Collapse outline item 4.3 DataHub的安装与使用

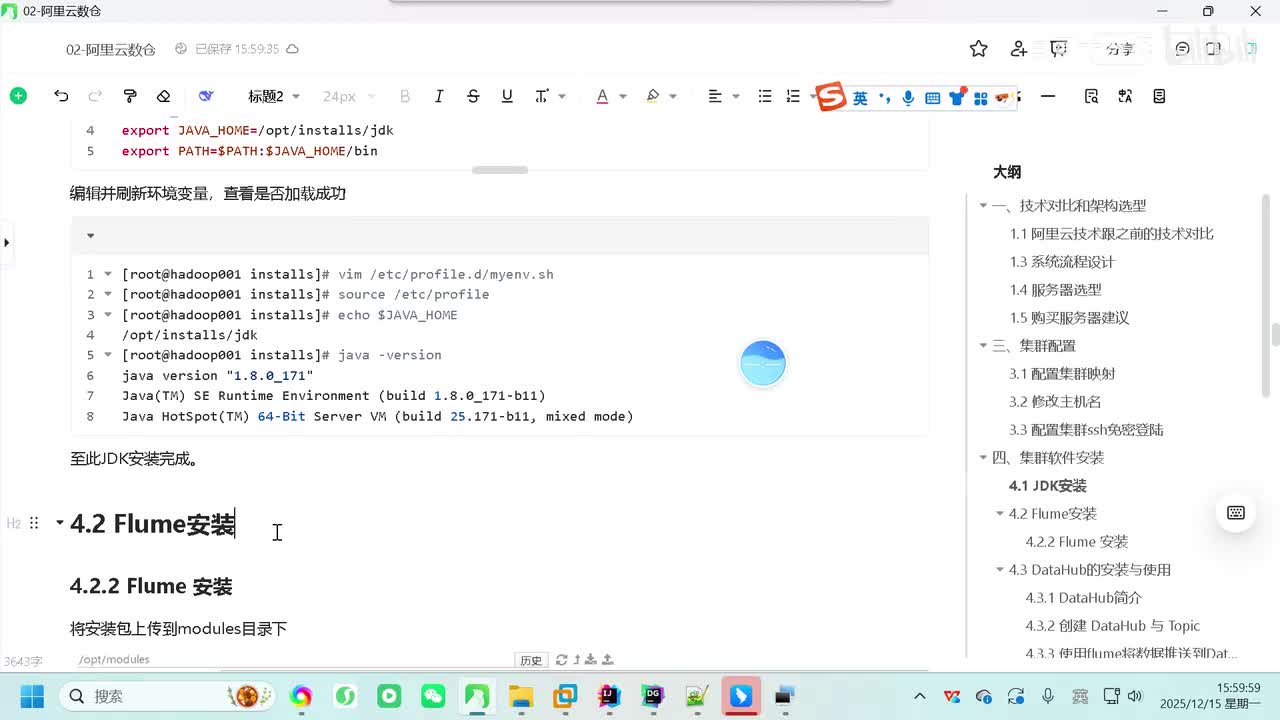[x=1000, y=570]
